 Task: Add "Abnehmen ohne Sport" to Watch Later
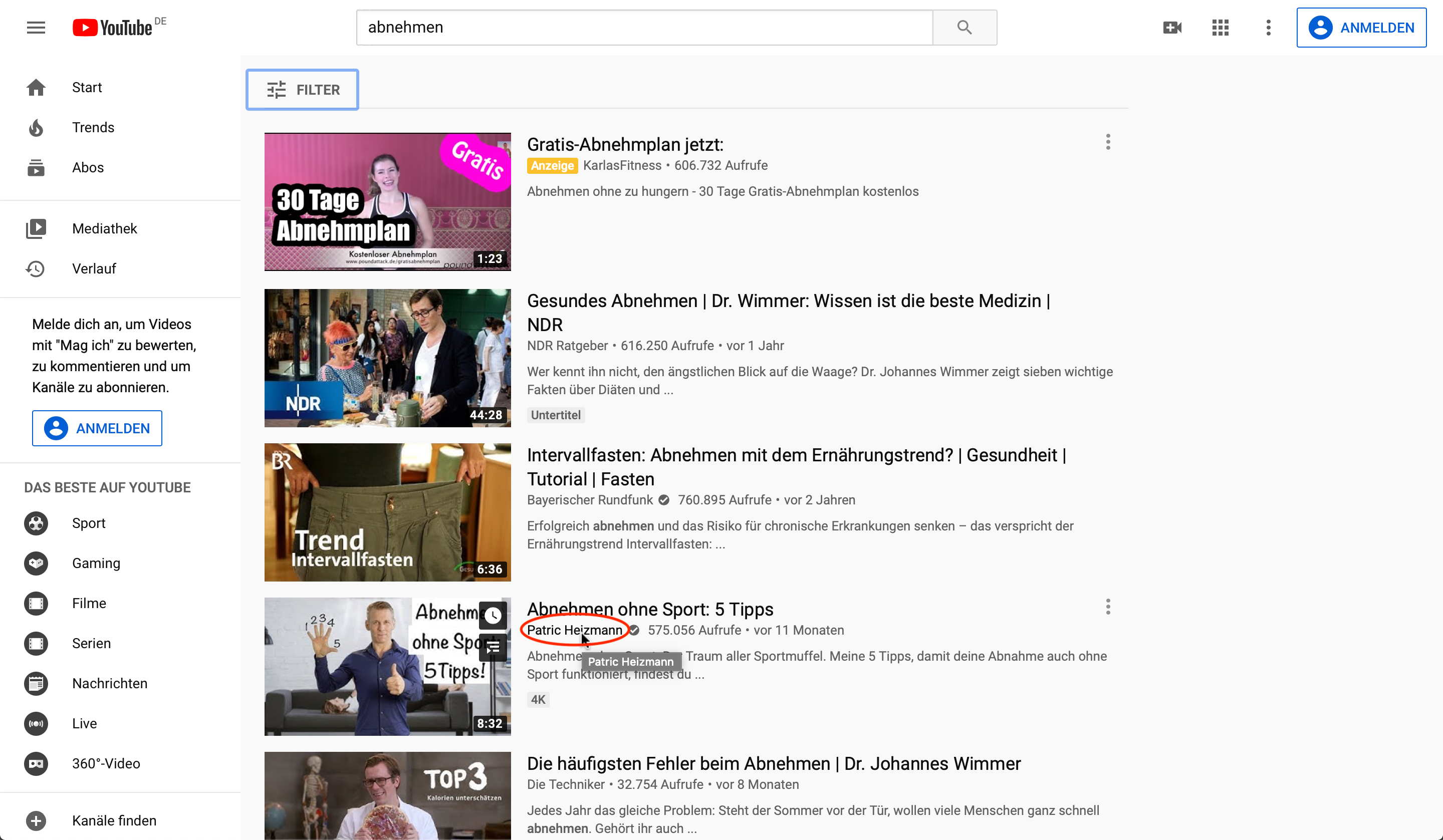click(x=493, y=616)
